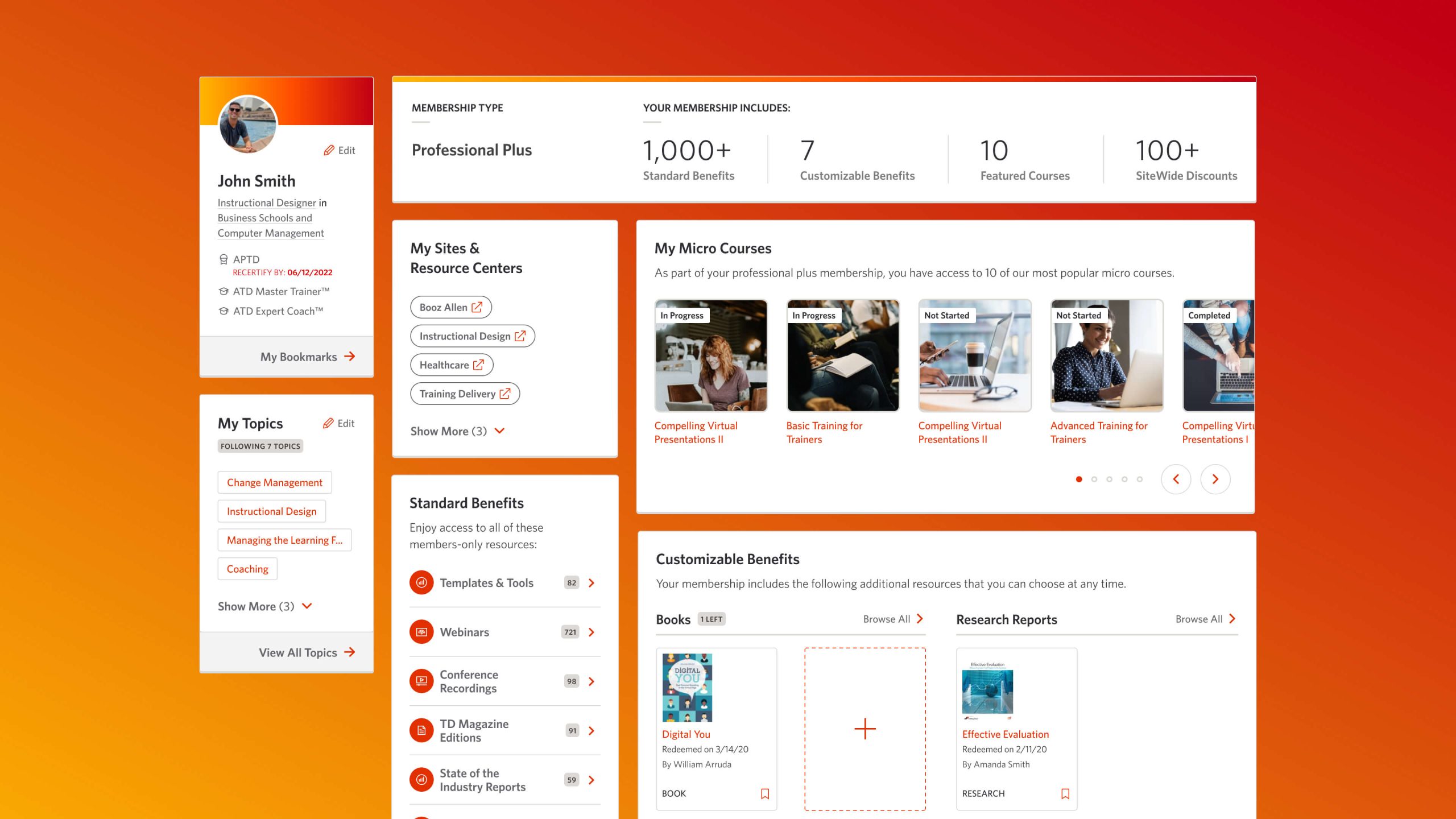The image size is (1456, 819).
Task: Open the Change Management topic
Action: click(275, 482)
